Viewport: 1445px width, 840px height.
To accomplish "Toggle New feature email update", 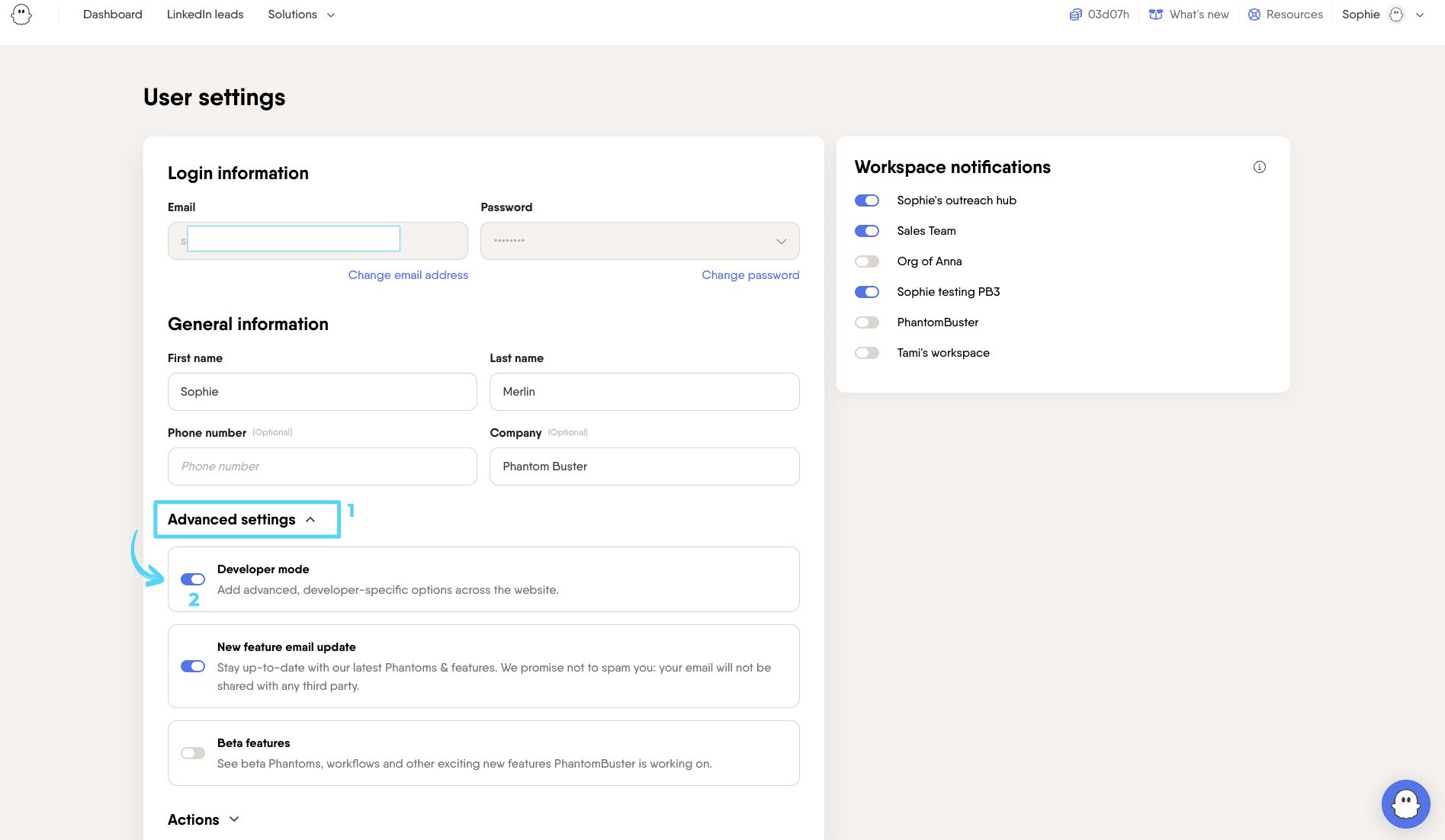I will coord(193,666).
